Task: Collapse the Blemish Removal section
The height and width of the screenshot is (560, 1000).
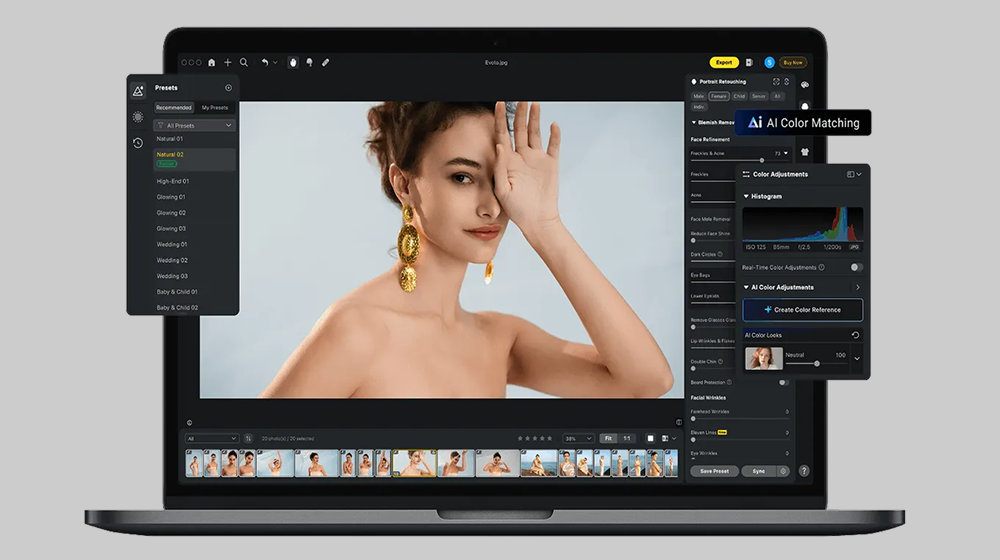Action: (694, 122)
